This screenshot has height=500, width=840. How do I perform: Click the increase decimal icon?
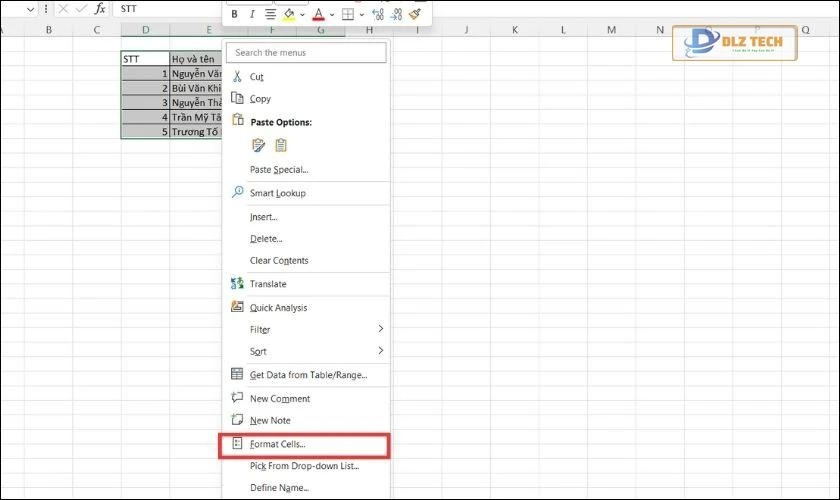click(x=377, y=15)
